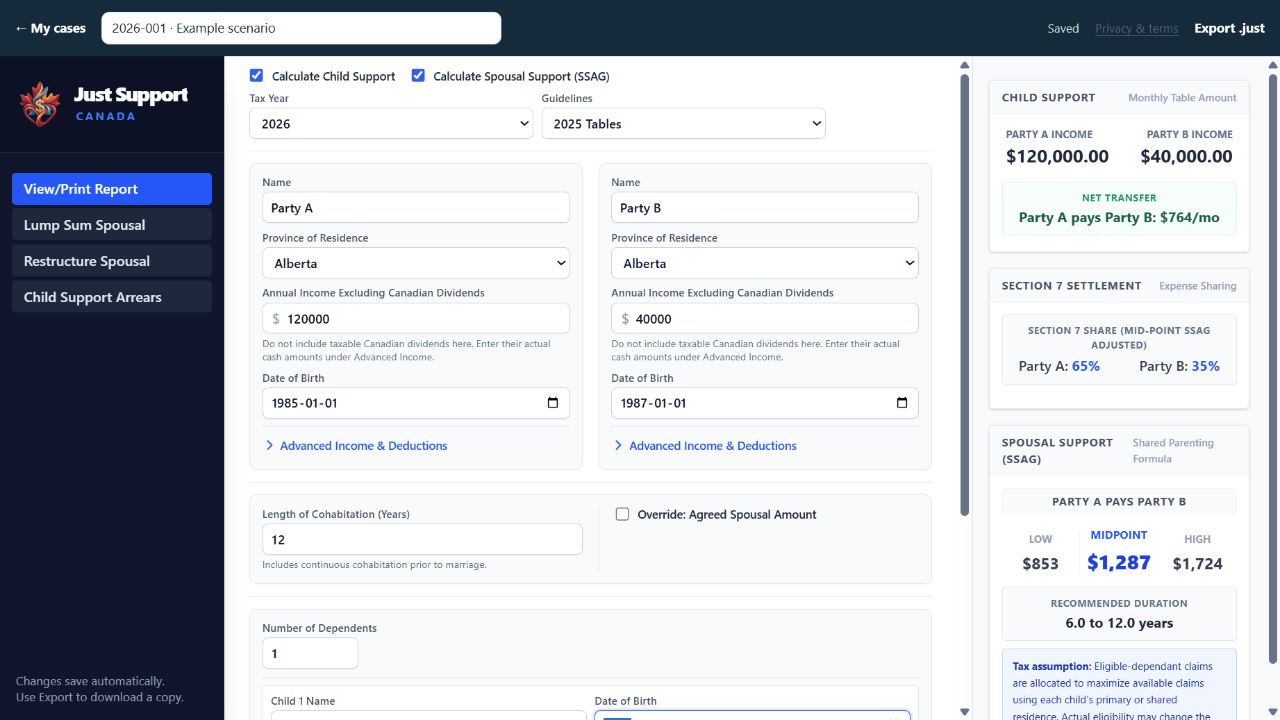Click the case title field 2026-001 Example scenario
This screenshot has height=720, width=1280.
click(x=301, y=28)
